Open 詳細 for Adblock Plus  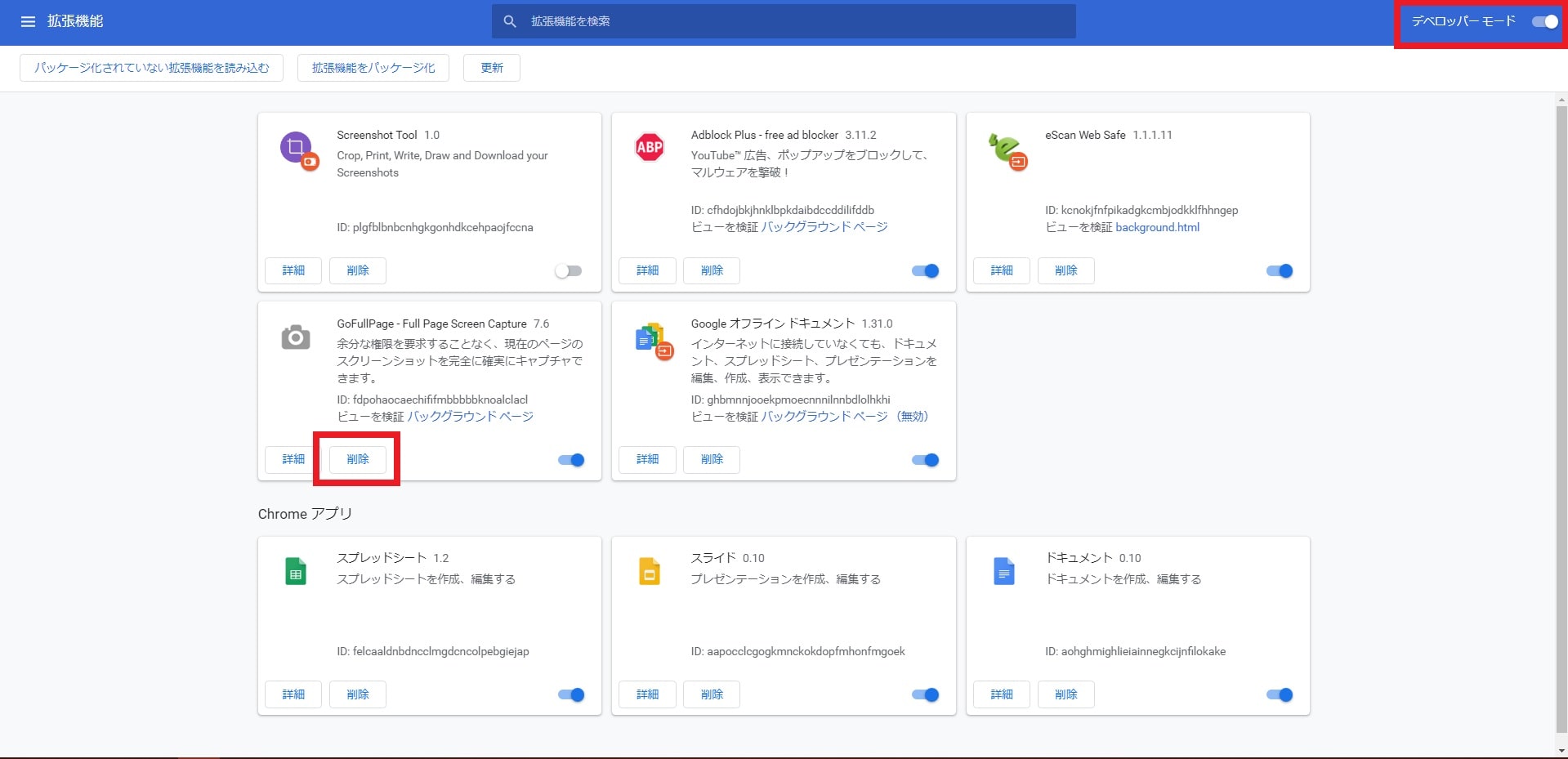647,270
